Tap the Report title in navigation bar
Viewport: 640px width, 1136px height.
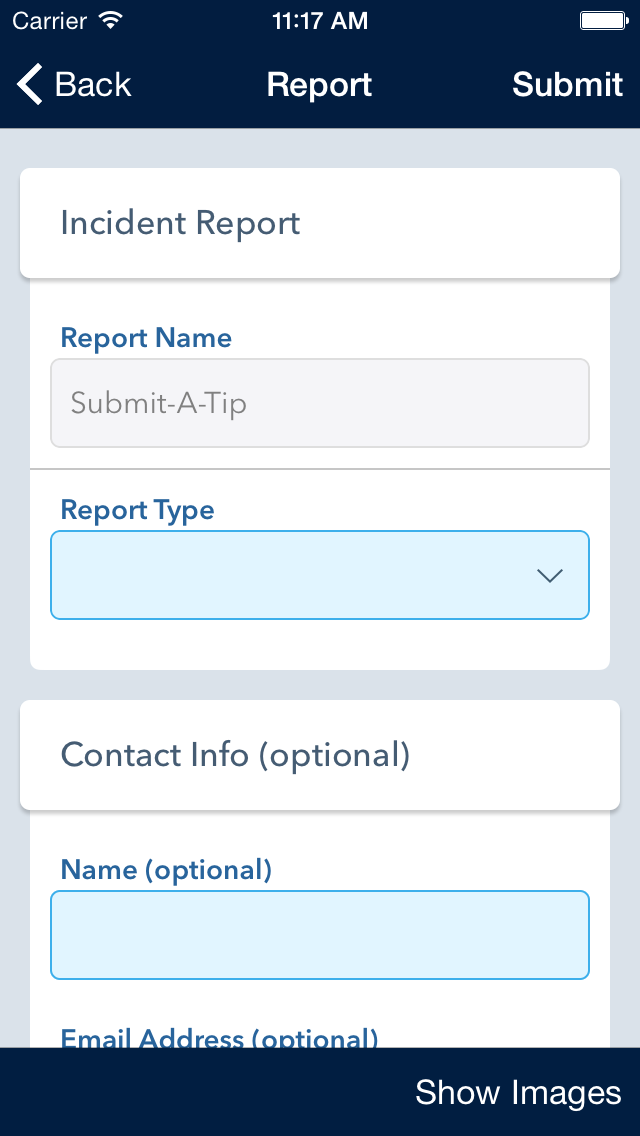pos(320,85)
